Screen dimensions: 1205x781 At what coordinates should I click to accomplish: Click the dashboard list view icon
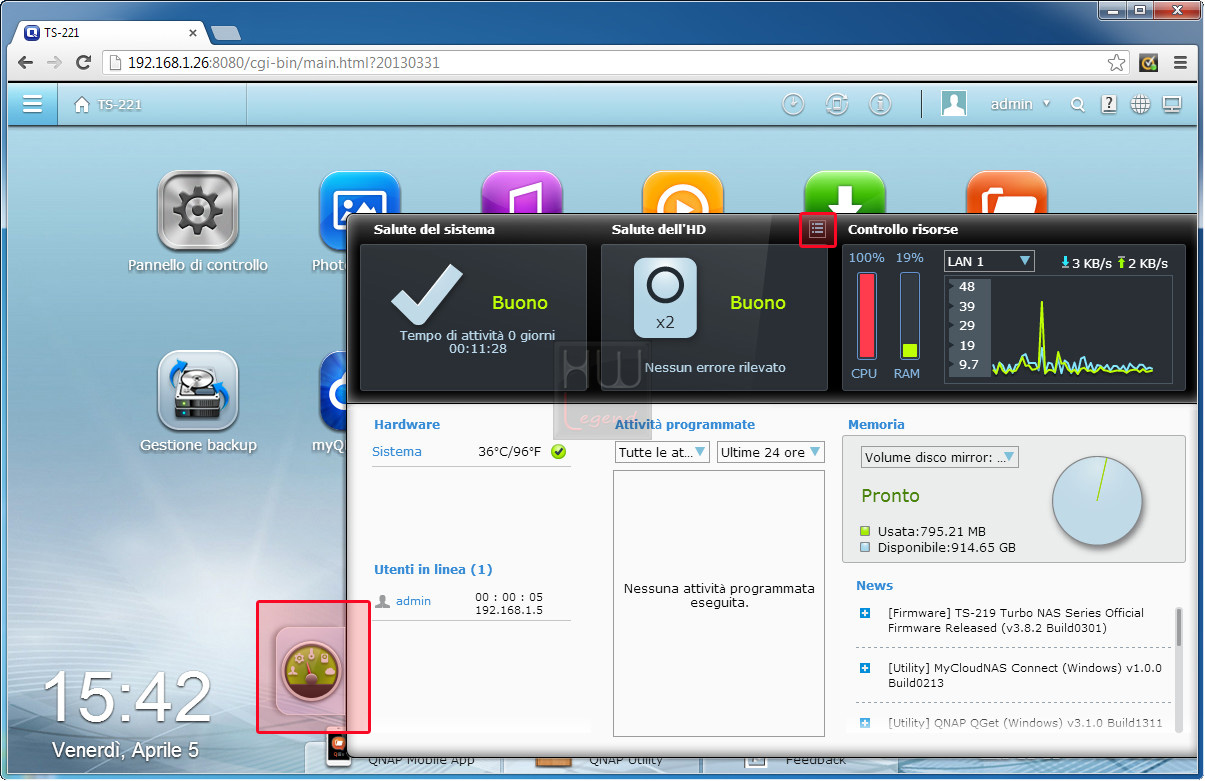pos(818,229)
